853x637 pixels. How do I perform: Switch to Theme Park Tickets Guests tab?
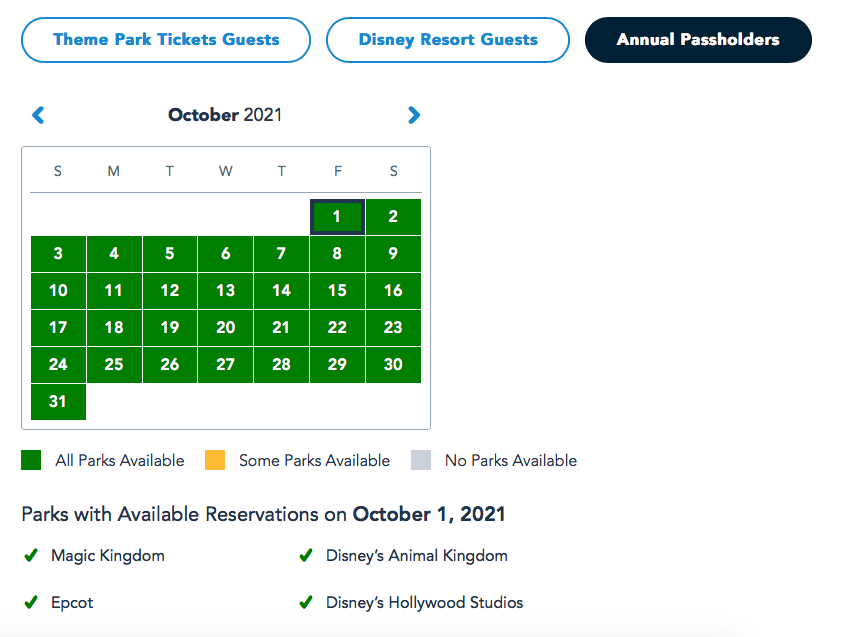point(166,40)
